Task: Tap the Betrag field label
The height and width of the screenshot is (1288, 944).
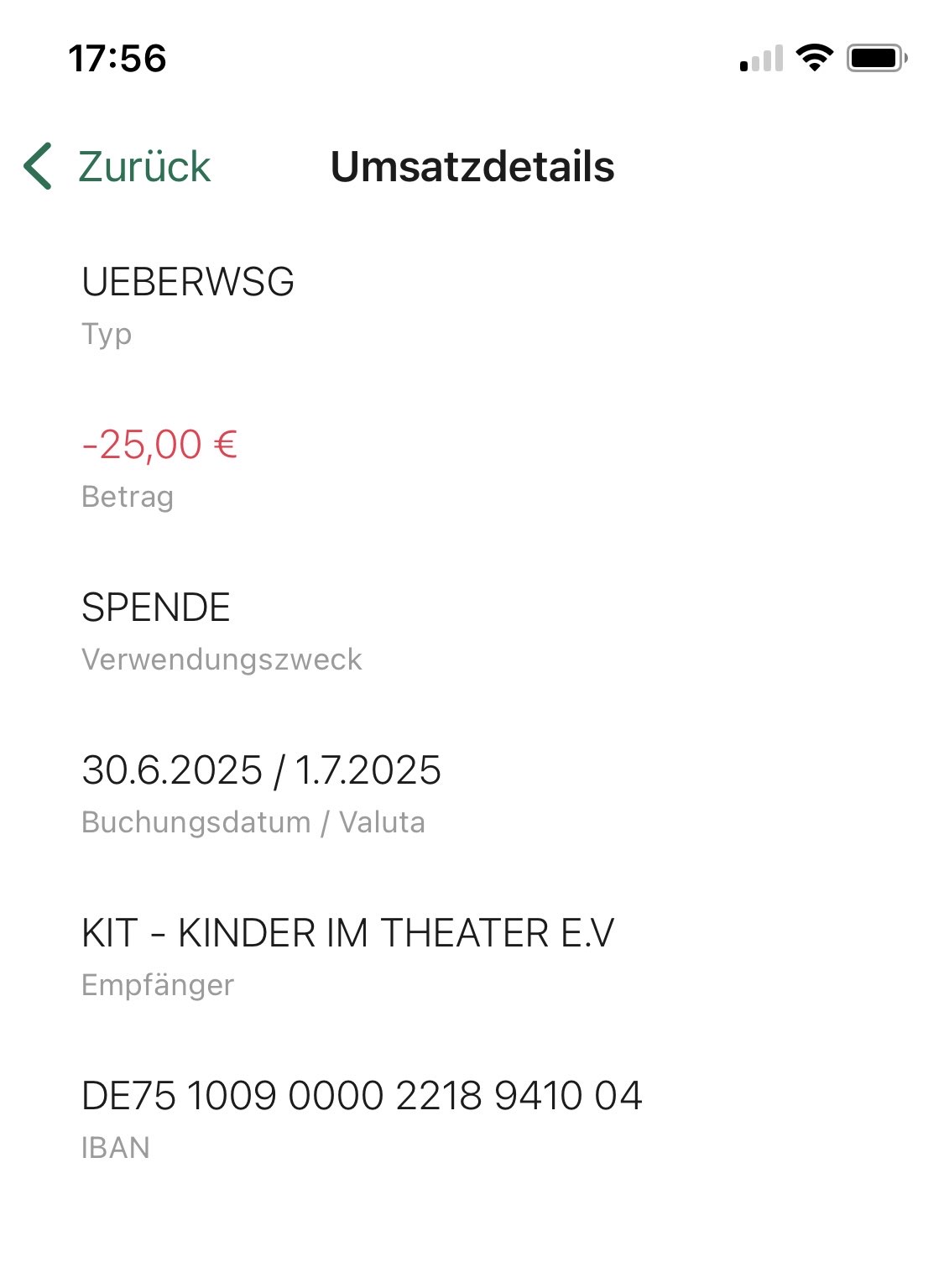Action: [128, 497]
